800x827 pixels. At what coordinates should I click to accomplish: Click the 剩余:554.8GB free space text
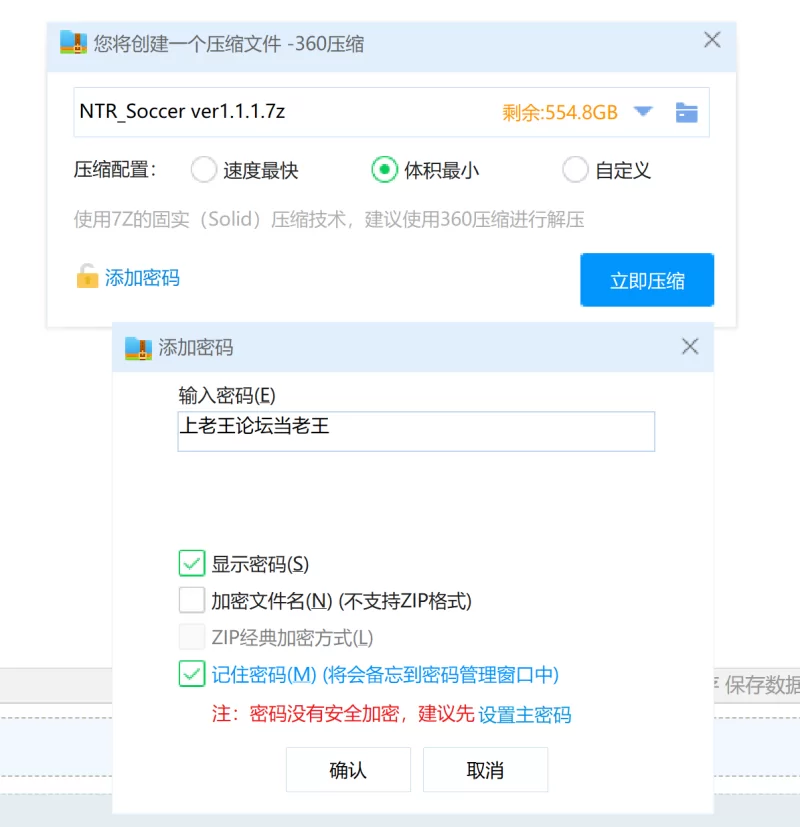coord(560,112)
